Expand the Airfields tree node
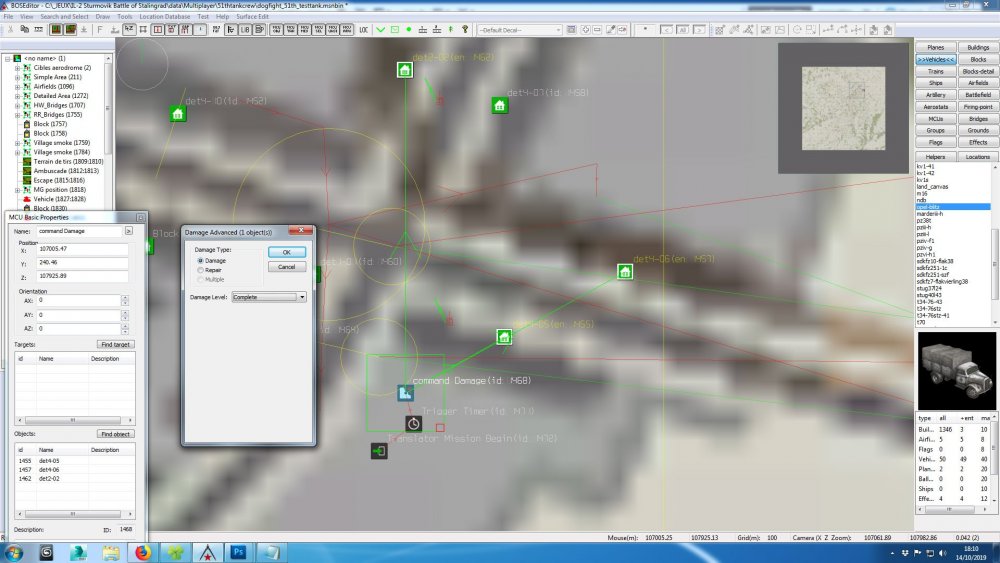1000x563 pixels. point(17,86)
